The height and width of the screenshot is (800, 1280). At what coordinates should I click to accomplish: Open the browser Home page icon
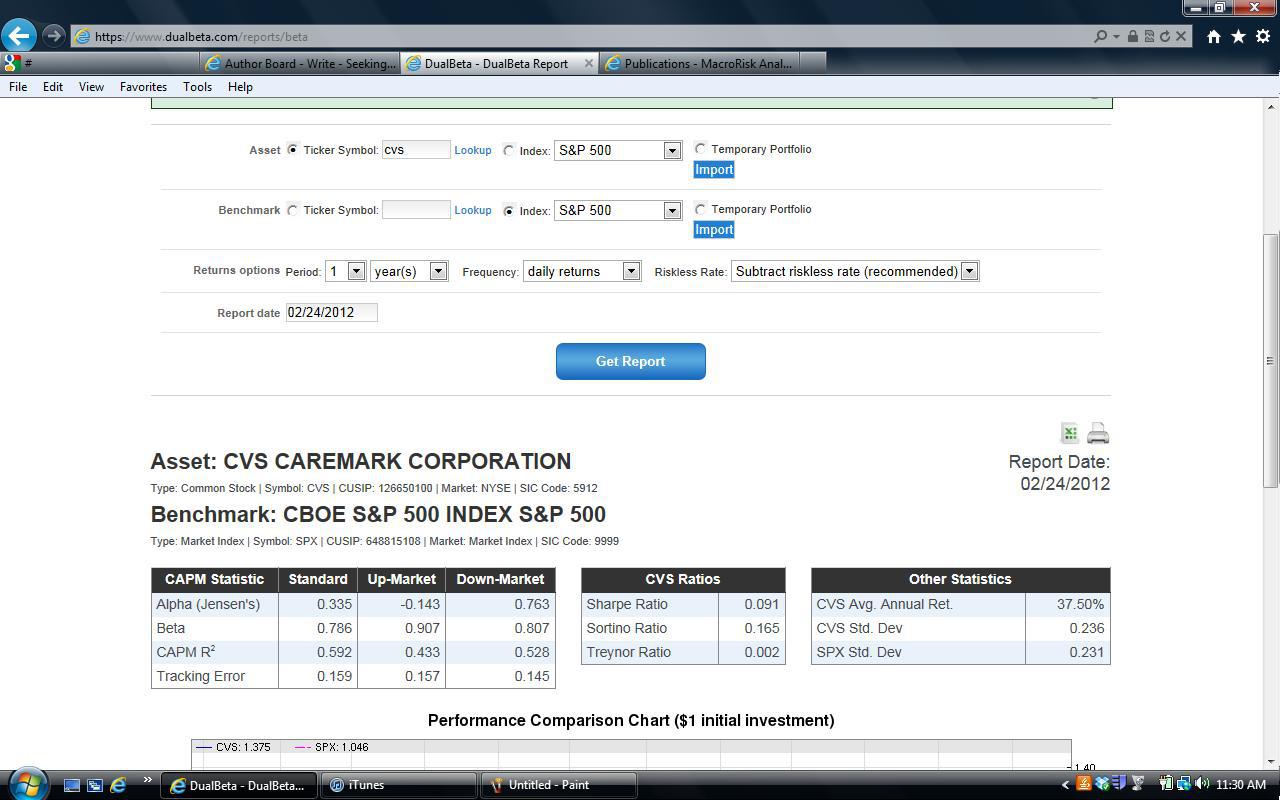click(x=1213, y=36)
